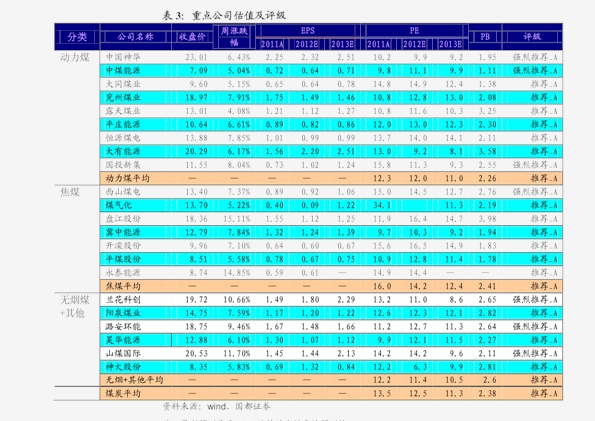Screen dimensions: 595x421
Task: Select company name 盘江股份
Action: click(123, 219)
